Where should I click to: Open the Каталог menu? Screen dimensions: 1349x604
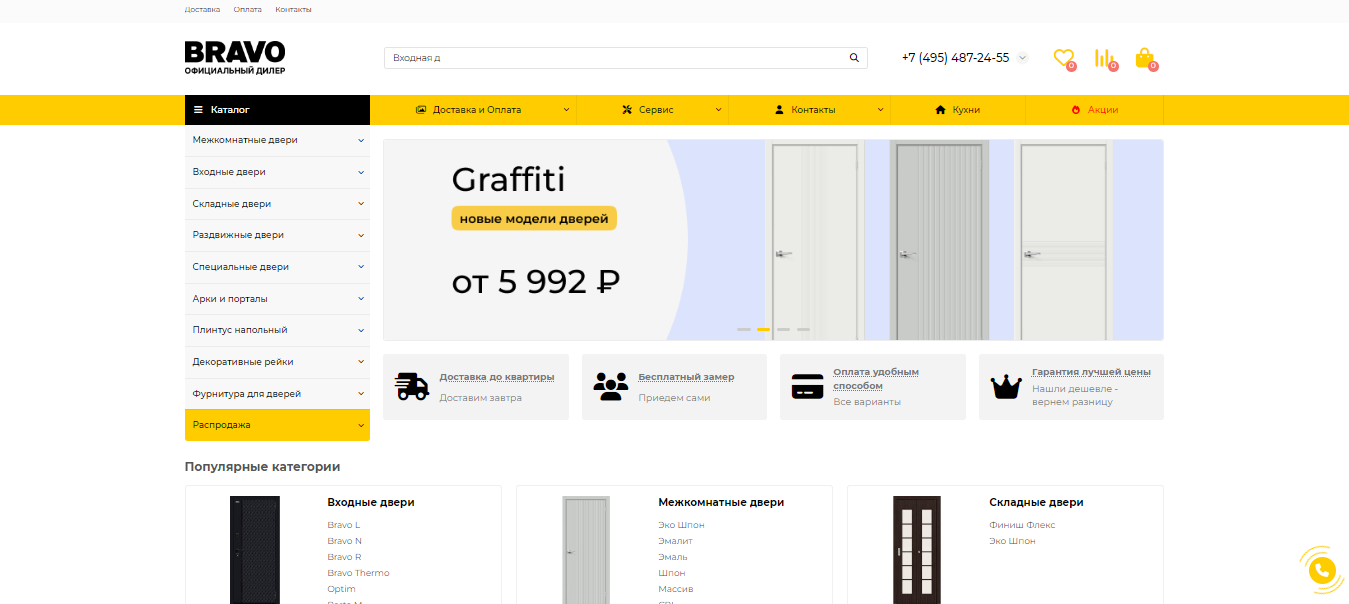click(277, 110)
